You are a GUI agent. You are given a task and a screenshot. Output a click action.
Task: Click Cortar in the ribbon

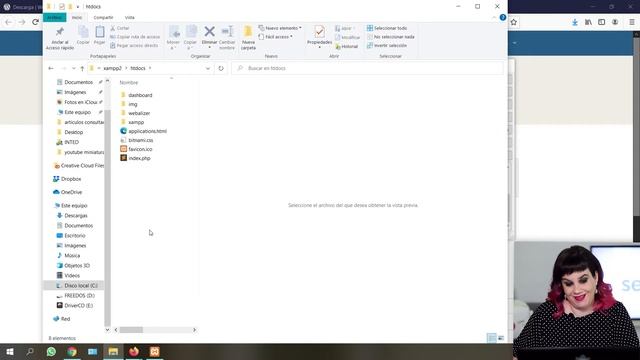point(120,28)
